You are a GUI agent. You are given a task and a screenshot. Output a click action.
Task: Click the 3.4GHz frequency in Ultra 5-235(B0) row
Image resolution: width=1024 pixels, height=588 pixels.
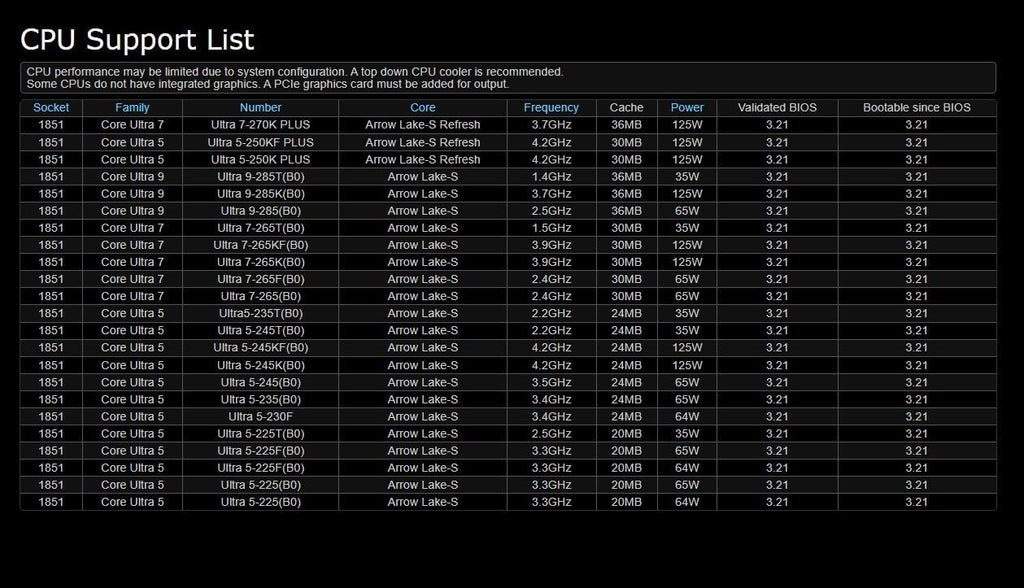click(551, 399)
